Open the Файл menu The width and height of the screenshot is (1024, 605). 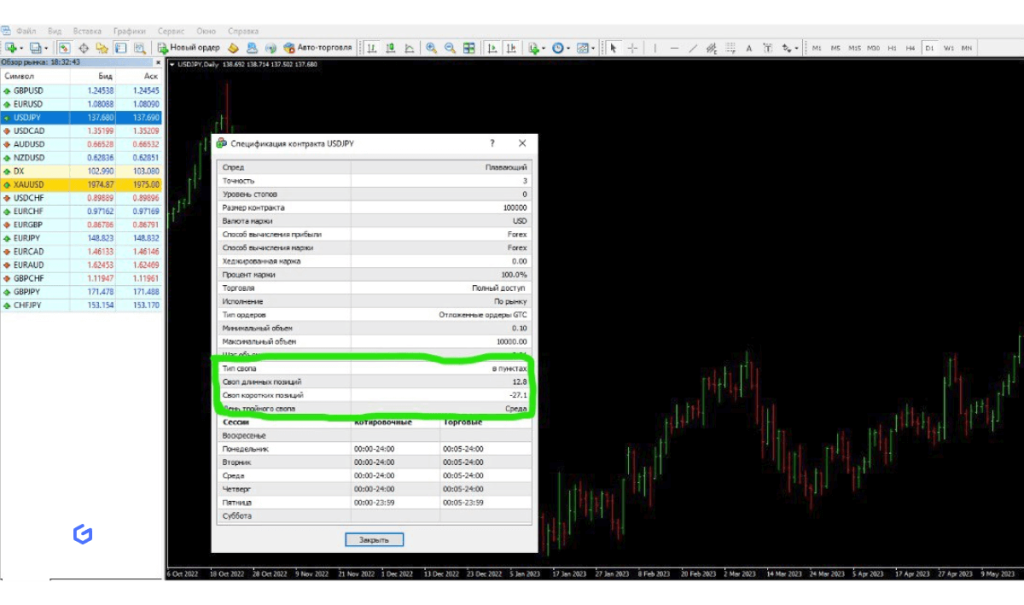coord(26,31)
